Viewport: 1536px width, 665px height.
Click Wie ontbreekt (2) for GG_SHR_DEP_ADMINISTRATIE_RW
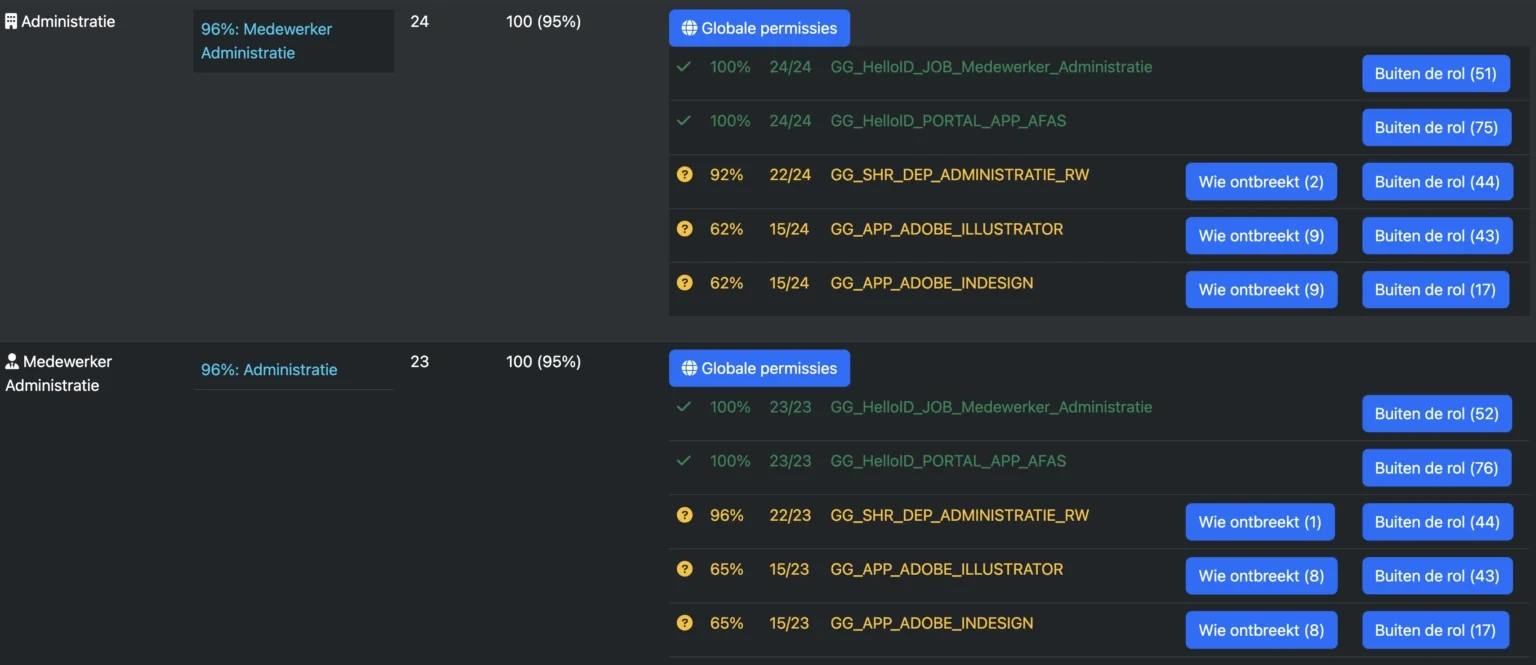click(x=1261, y=181)
